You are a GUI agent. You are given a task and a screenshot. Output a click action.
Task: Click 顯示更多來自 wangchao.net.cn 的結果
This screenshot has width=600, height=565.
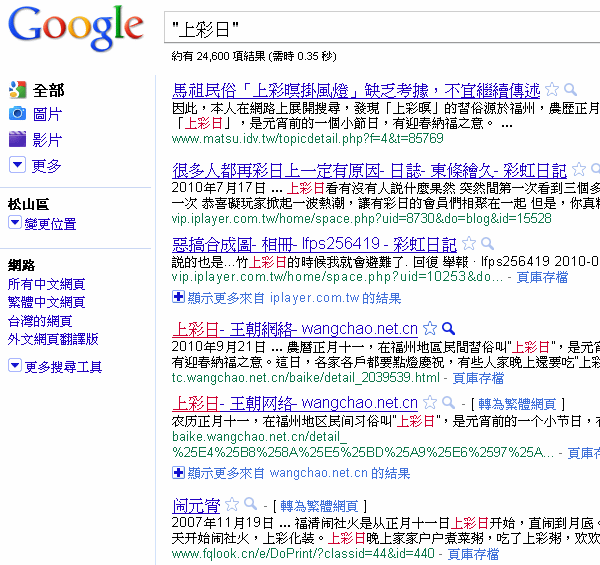(x=299, y=473)
